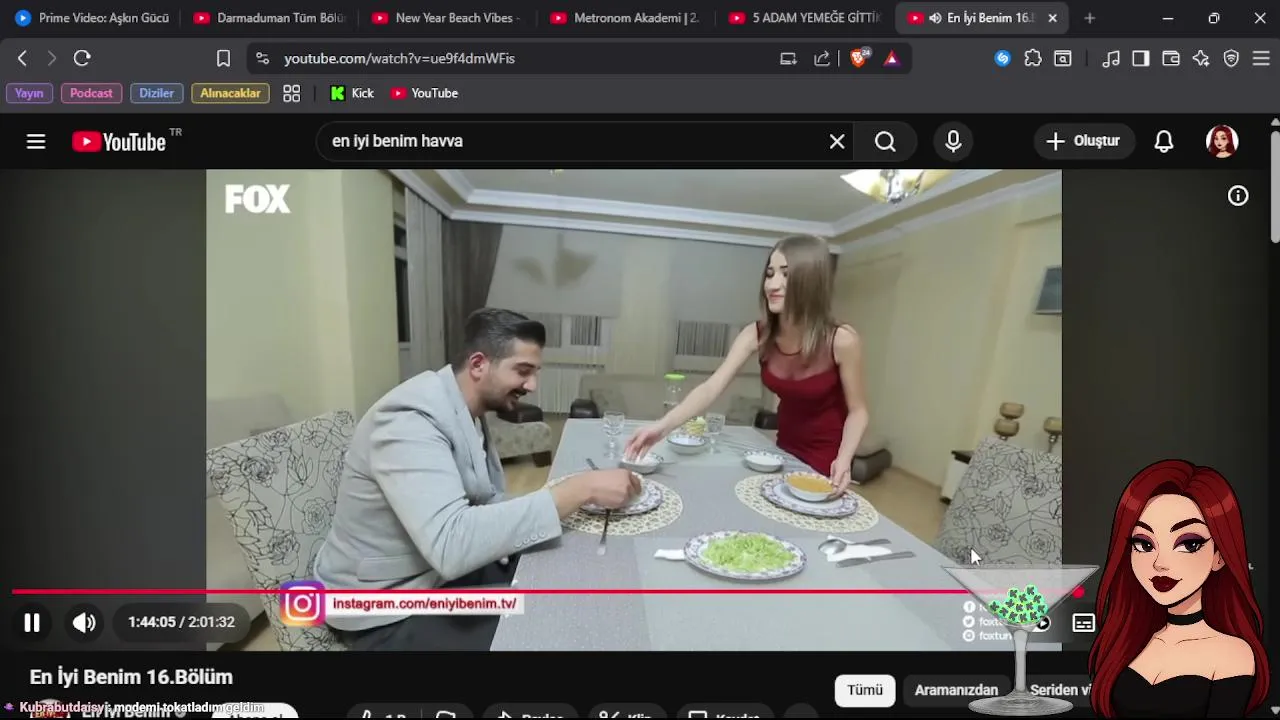Open the Oluştur create button
This screenshot has height=720, width=1280.
click(1083, 141)
